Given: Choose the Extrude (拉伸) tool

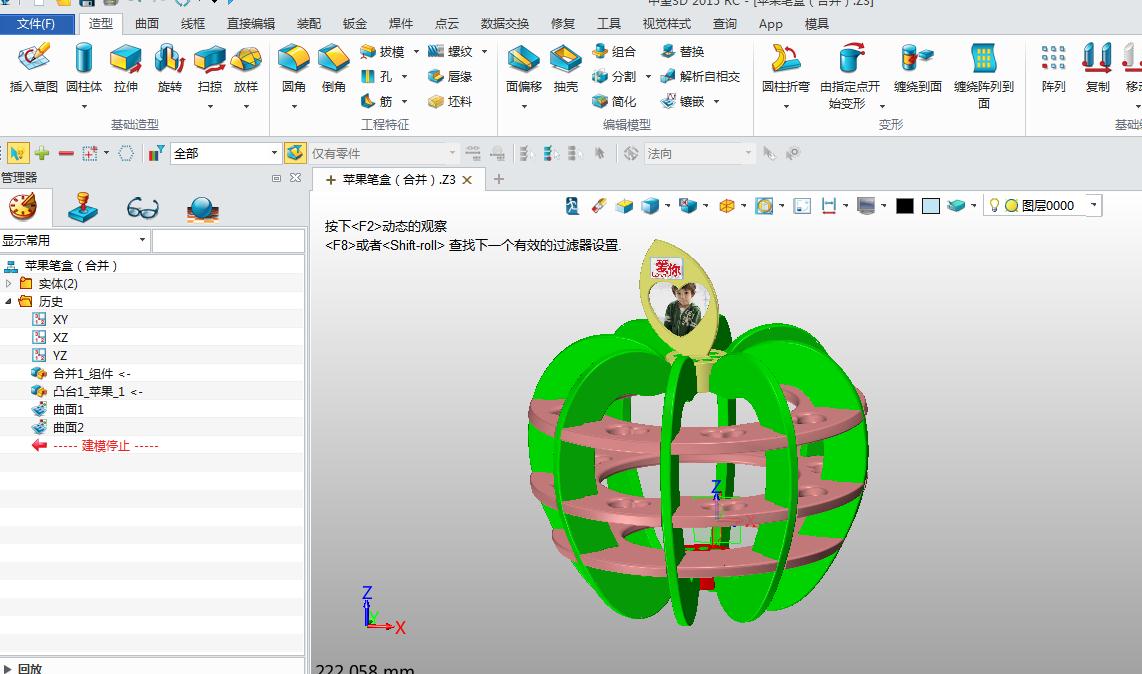Looking at the screenshot, I should pos(125,68).
